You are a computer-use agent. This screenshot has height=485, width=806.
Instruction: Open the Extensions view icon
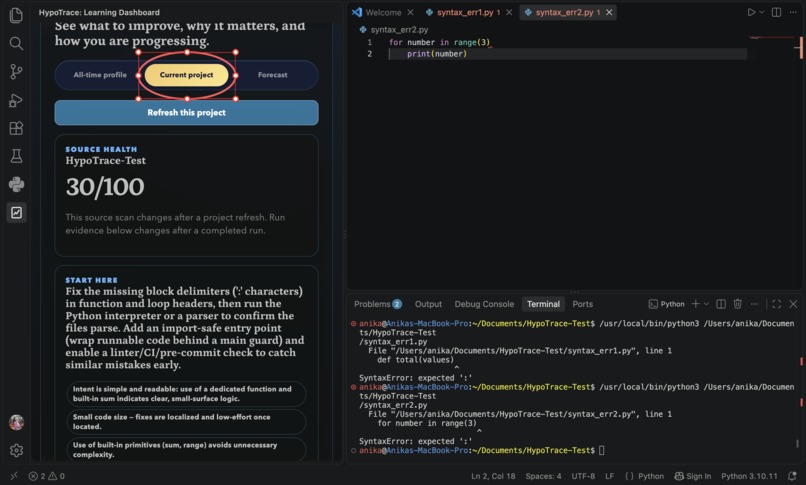(x=16, y=128)
